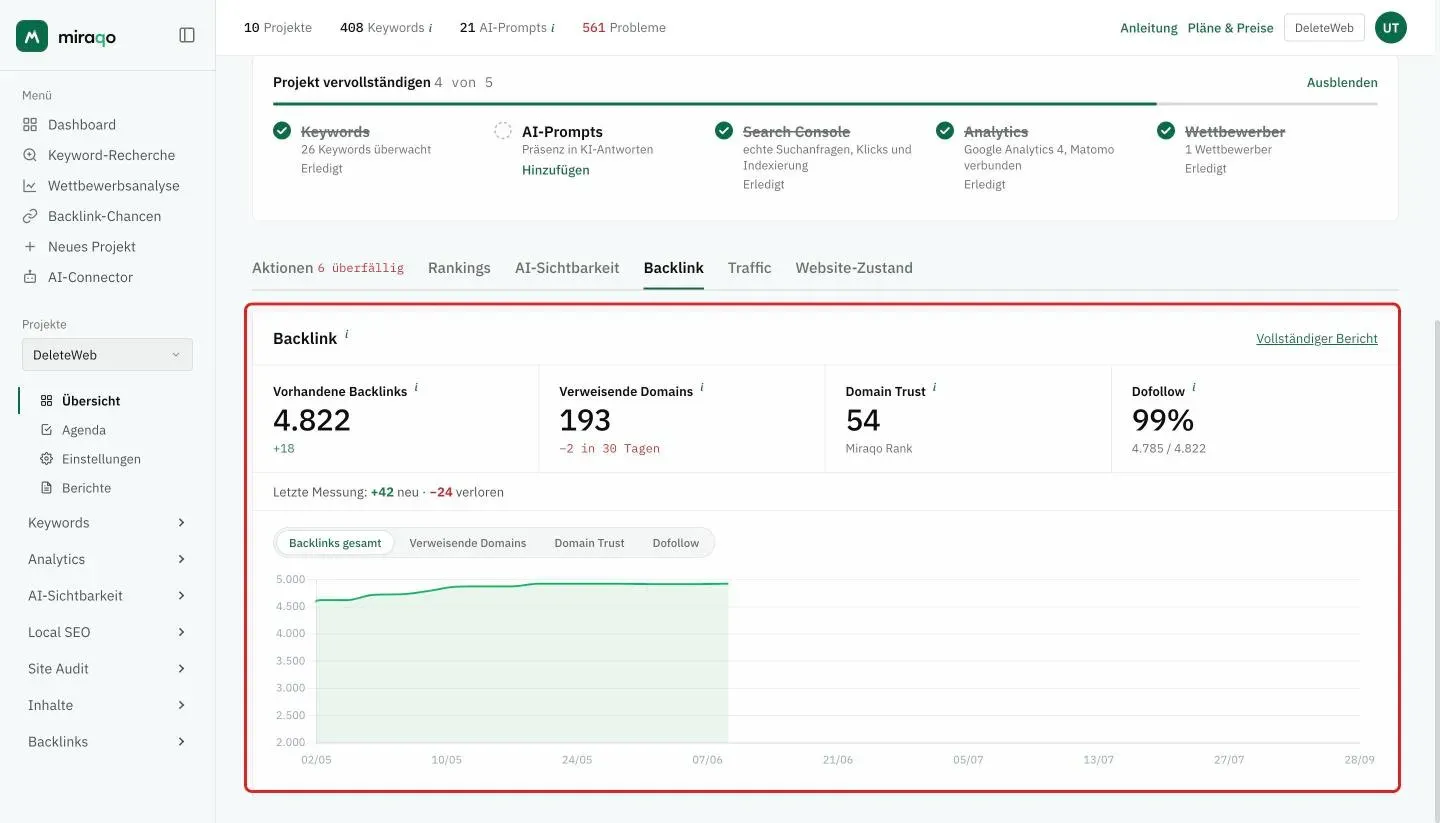Click the Agenda checkbox icon in sidebar
The image size is (1440, 823).
(x=46, y=430)
